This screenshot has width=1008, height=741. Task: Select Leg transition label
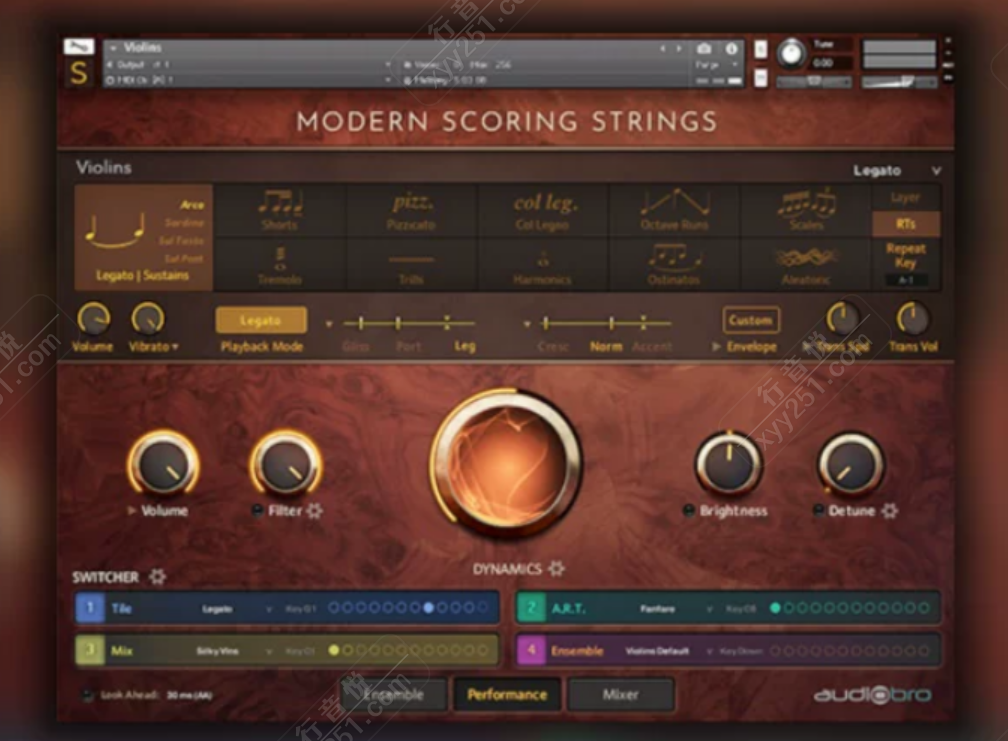coord(465,347)
